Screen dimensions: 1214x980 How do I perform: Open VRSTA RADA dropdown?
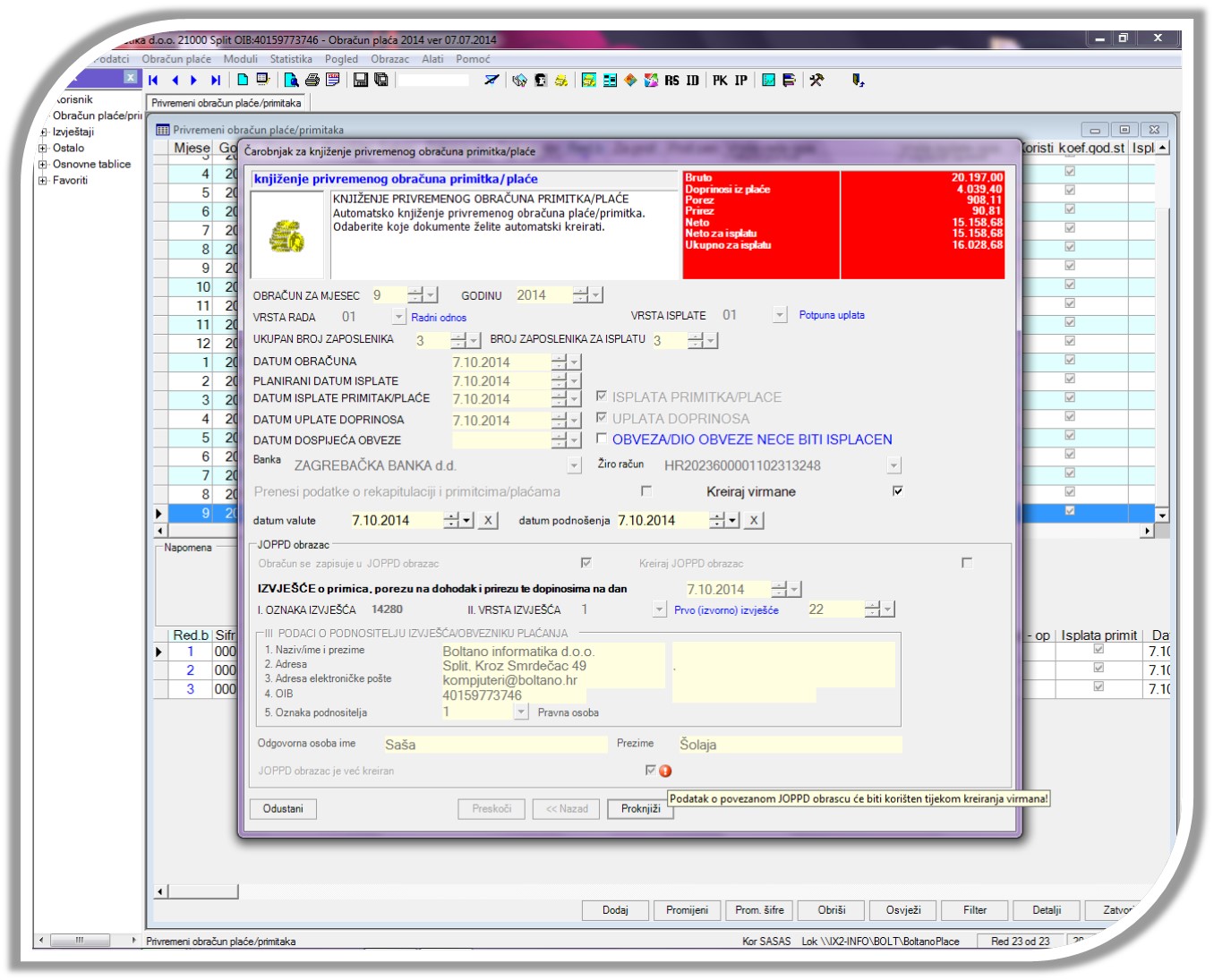398,317
